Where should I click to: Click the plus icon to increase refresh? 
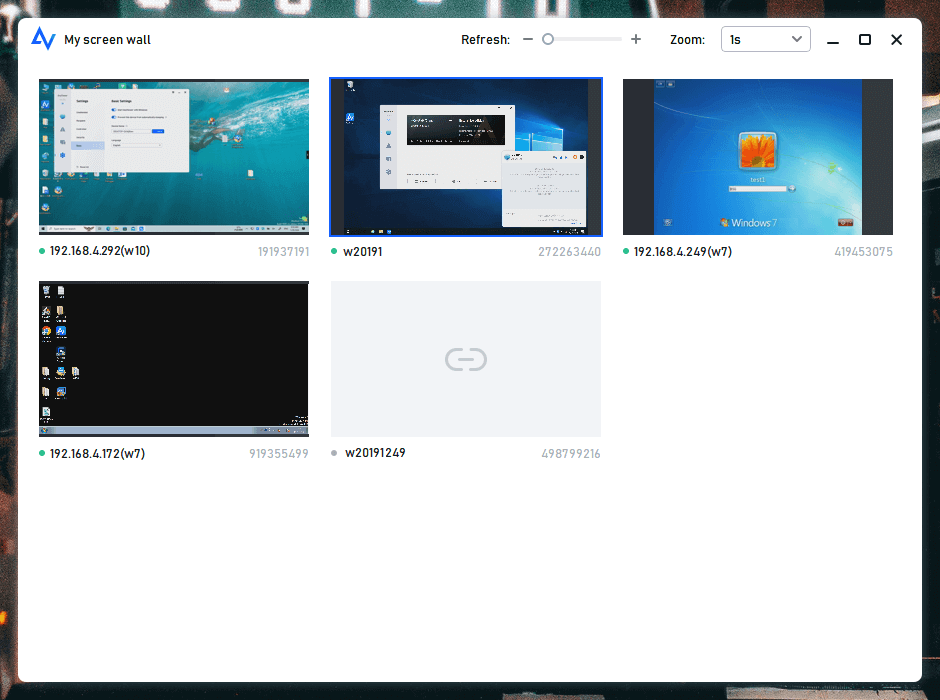pos(636,40)
